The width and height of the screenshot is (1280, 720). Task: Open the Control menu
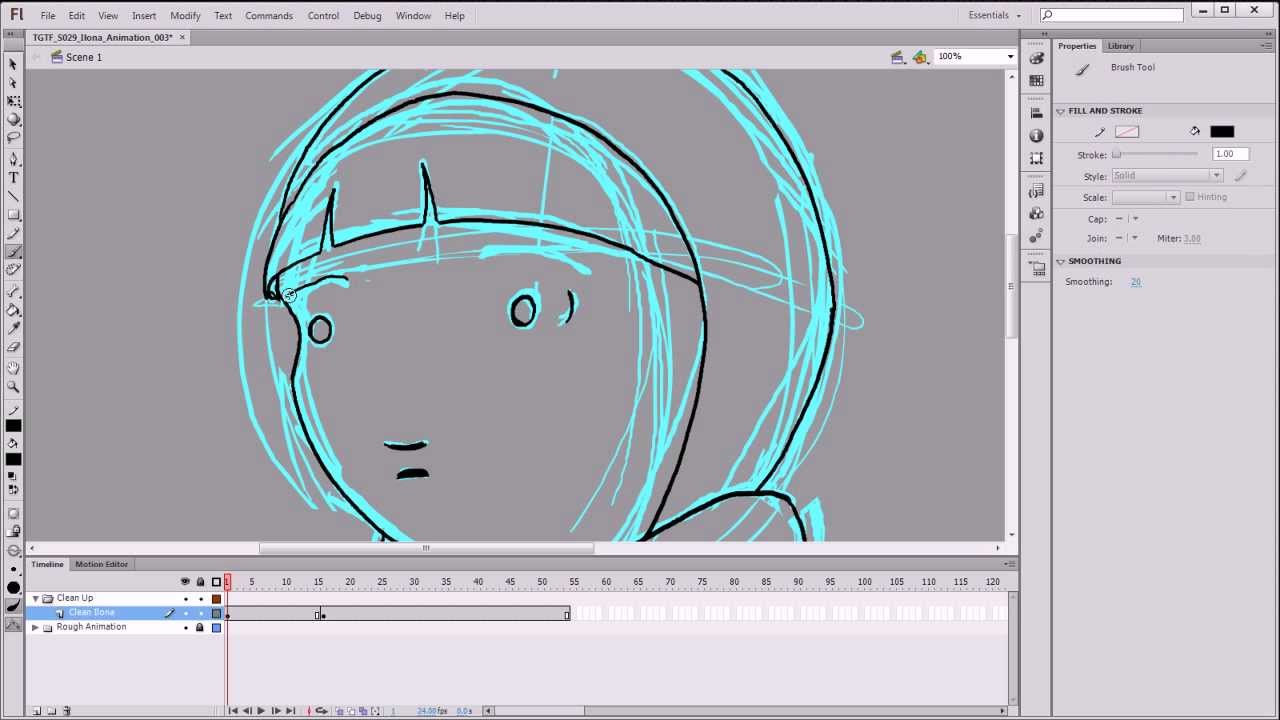323,16
